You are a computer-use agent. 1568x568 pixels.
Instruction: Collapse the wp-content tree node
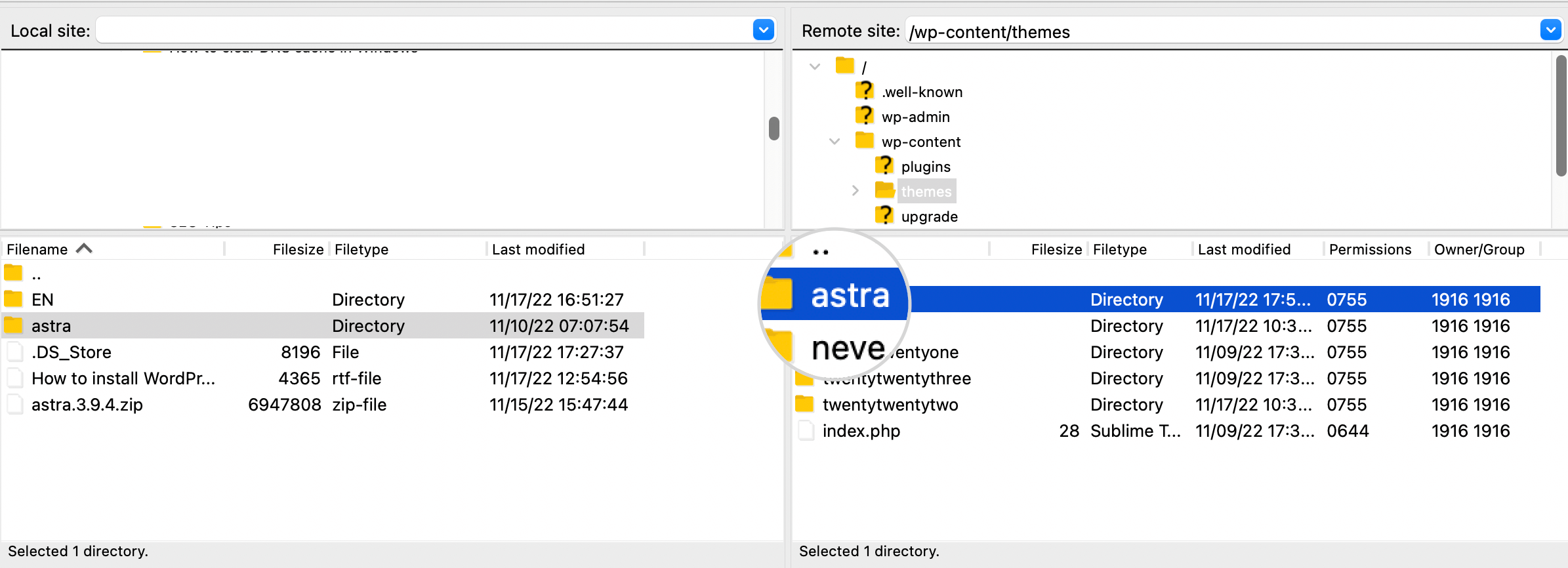pyautogui.click(x=835, y=141)
